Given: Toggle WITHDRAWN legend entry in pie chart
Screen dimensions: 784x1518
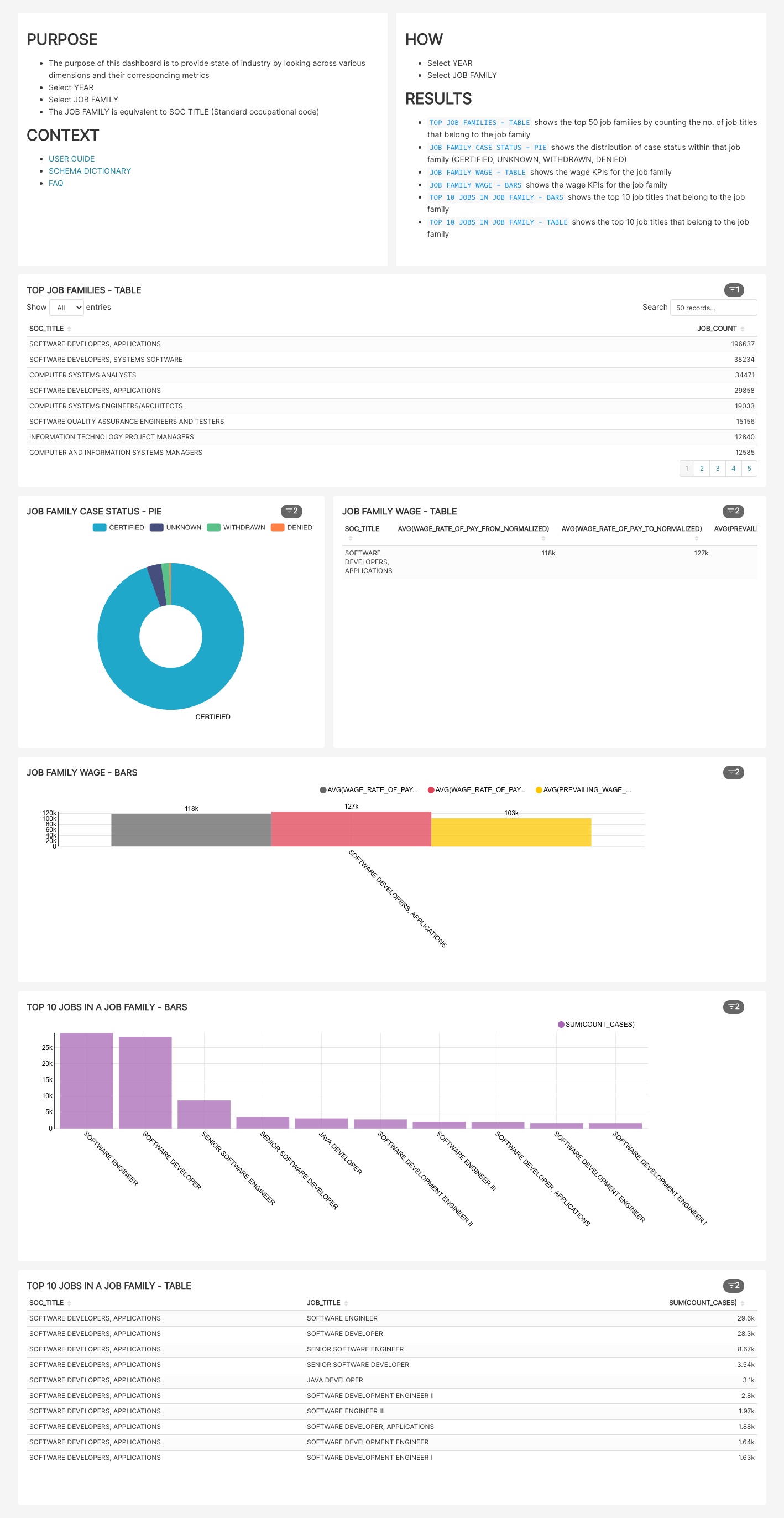Looking at the screenshot, I should (236, 527).
